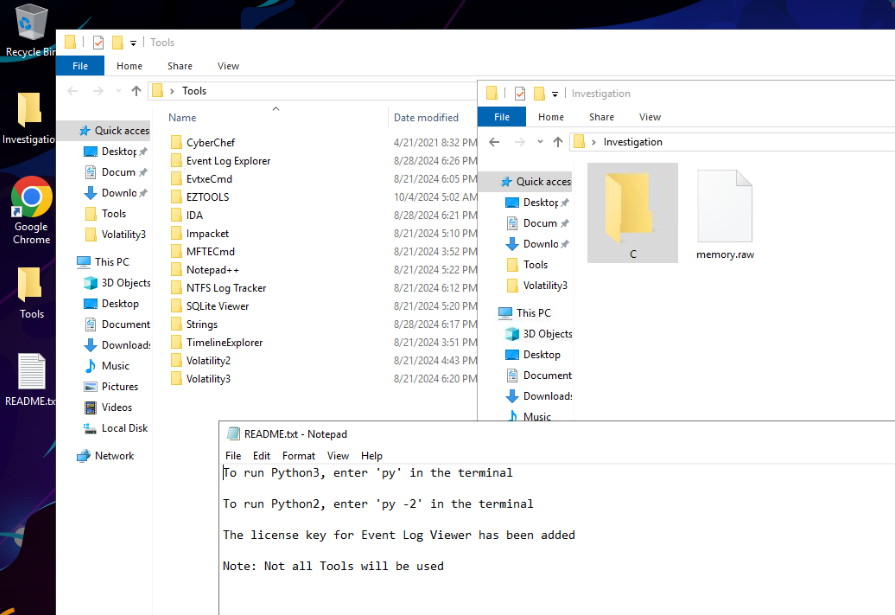The width and height of the screenshot is (895, 615).
Task: Click the Back button in the Investigation window
Action: (x=494, y=141)
